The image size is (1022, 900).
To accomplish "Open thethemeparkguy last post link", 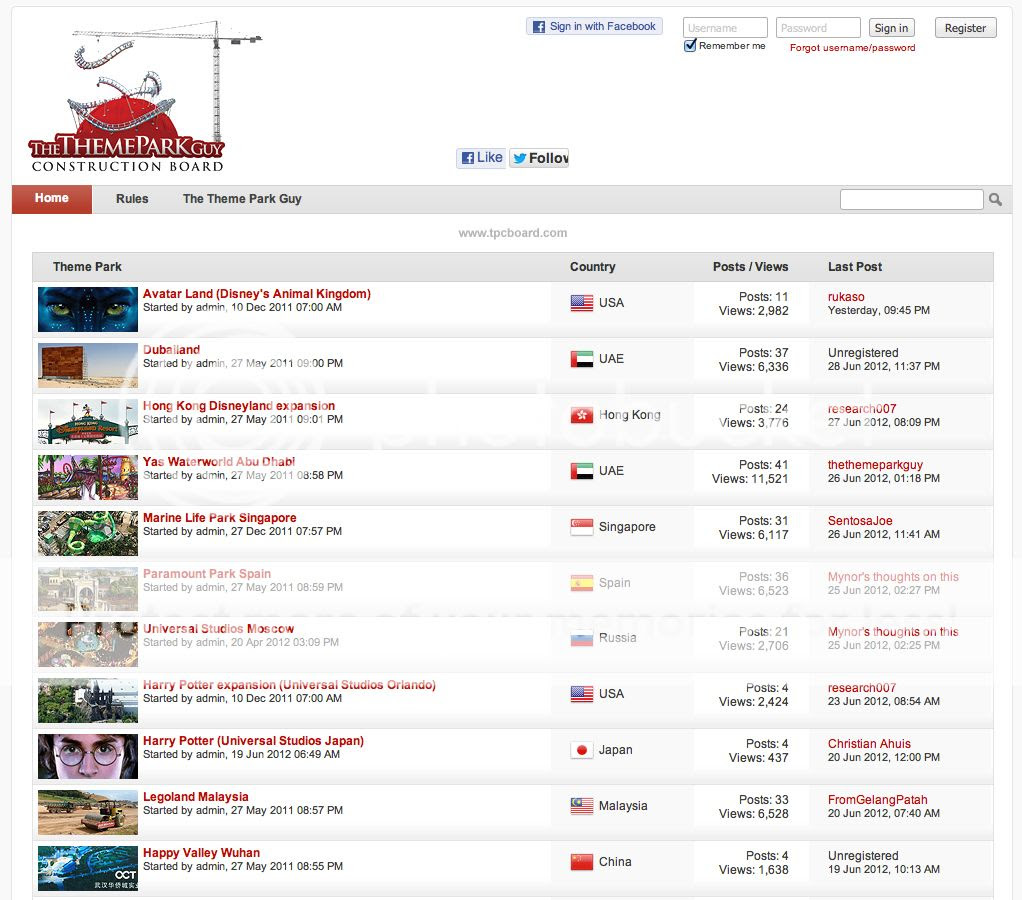I will click(x=875, y=465).
